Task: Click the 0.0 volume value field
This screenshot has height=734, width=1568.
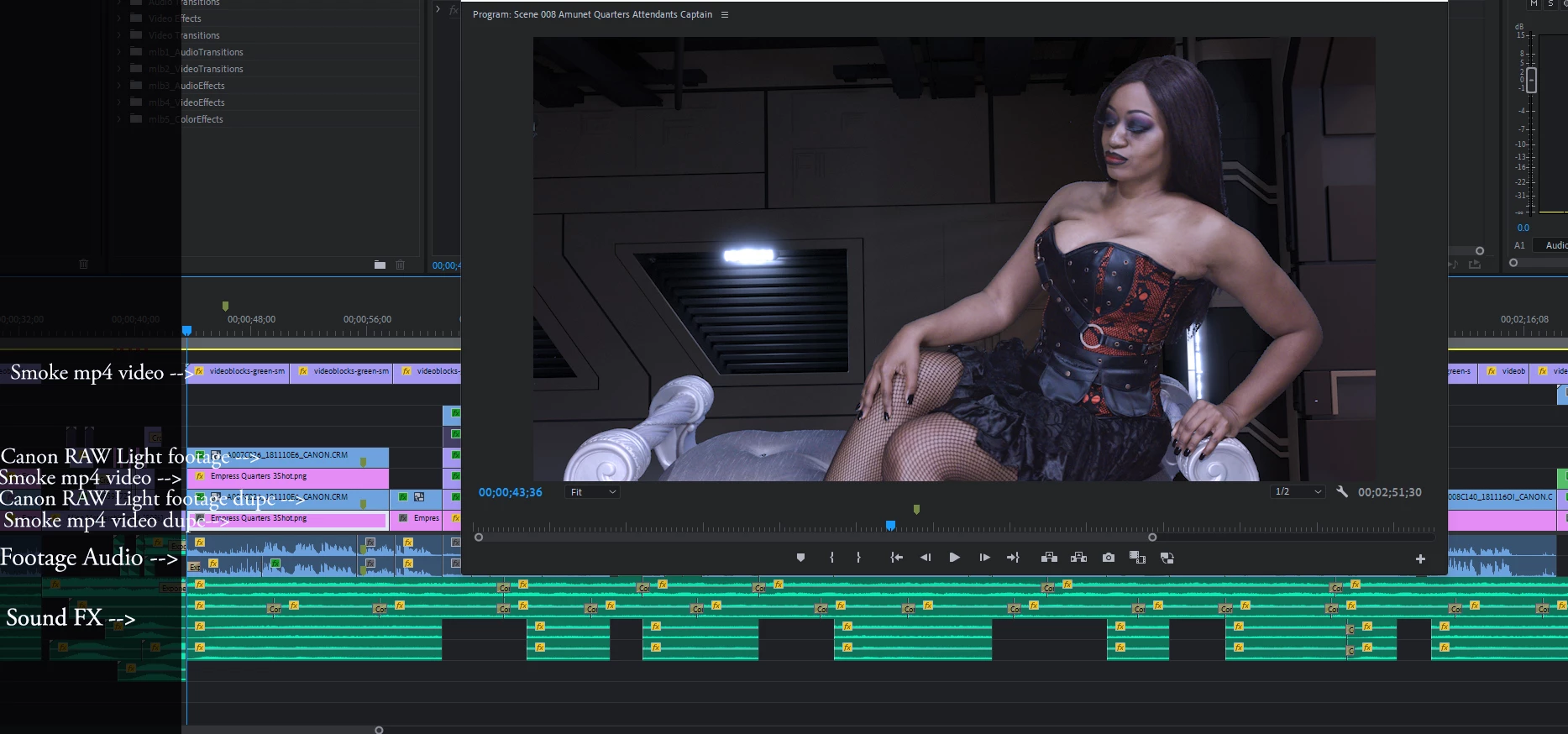Action: point(1523,228)
